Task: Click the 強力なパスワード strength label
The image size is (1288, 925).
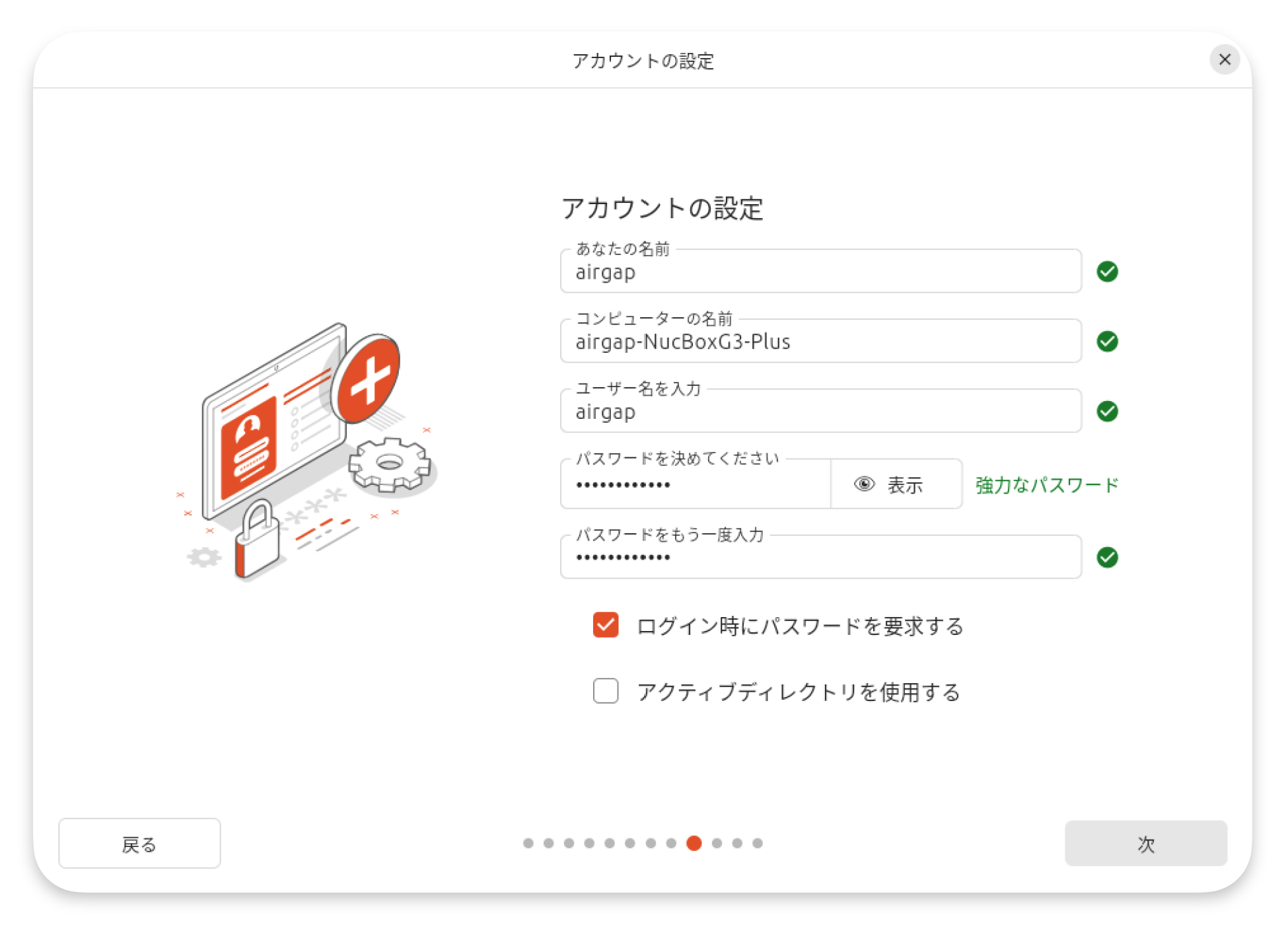Action: (x=1046, y=485)
